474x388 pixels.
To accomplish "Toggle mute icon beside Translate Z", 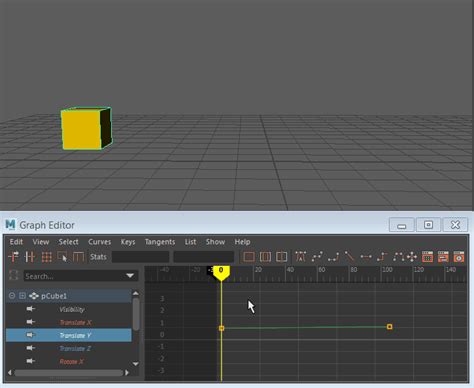I will pyautogui.click(x=30, y=348).
